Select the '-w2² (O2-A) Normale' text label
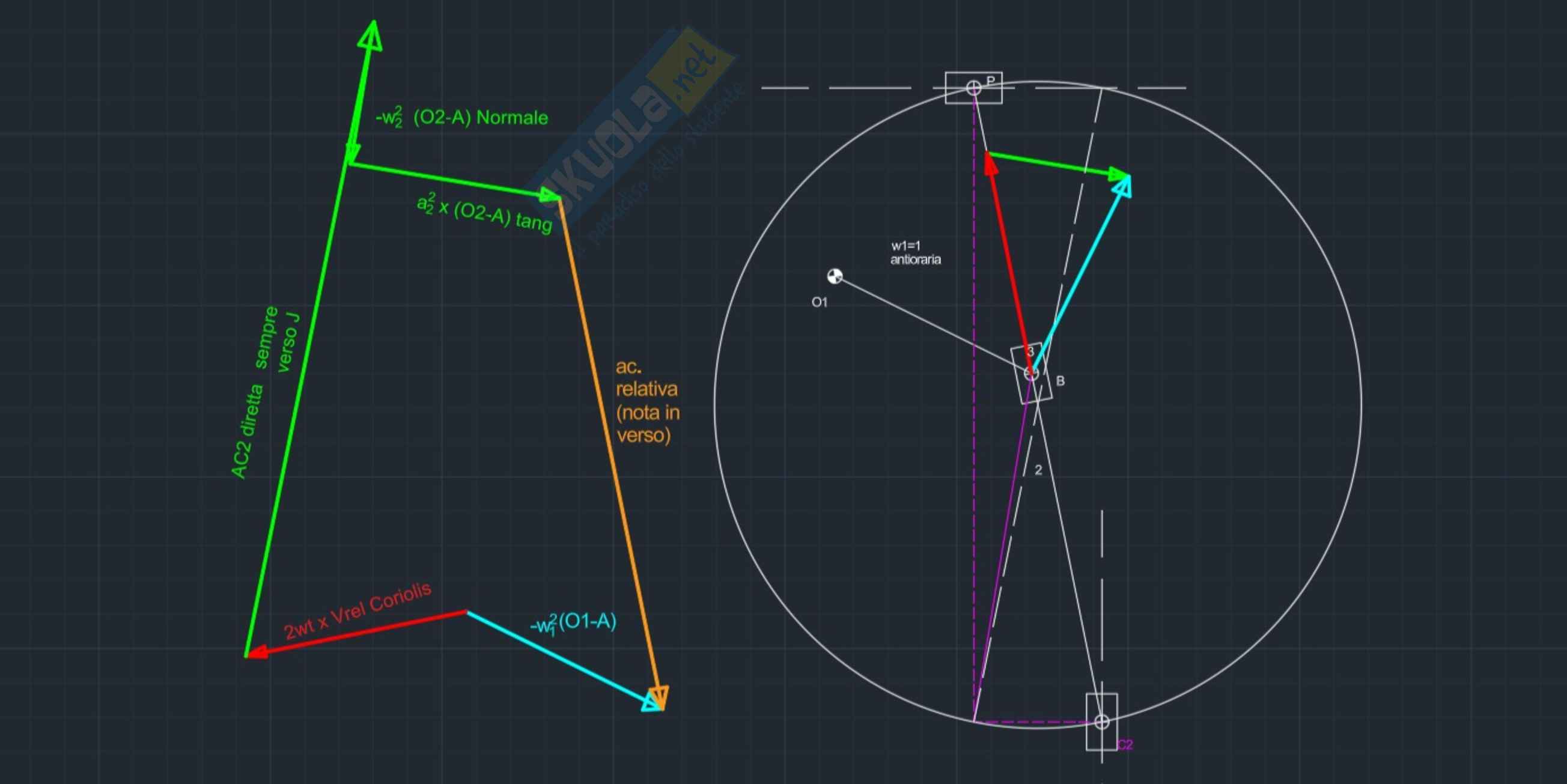Screen dimensions: 1567x784 click(461, 117)
